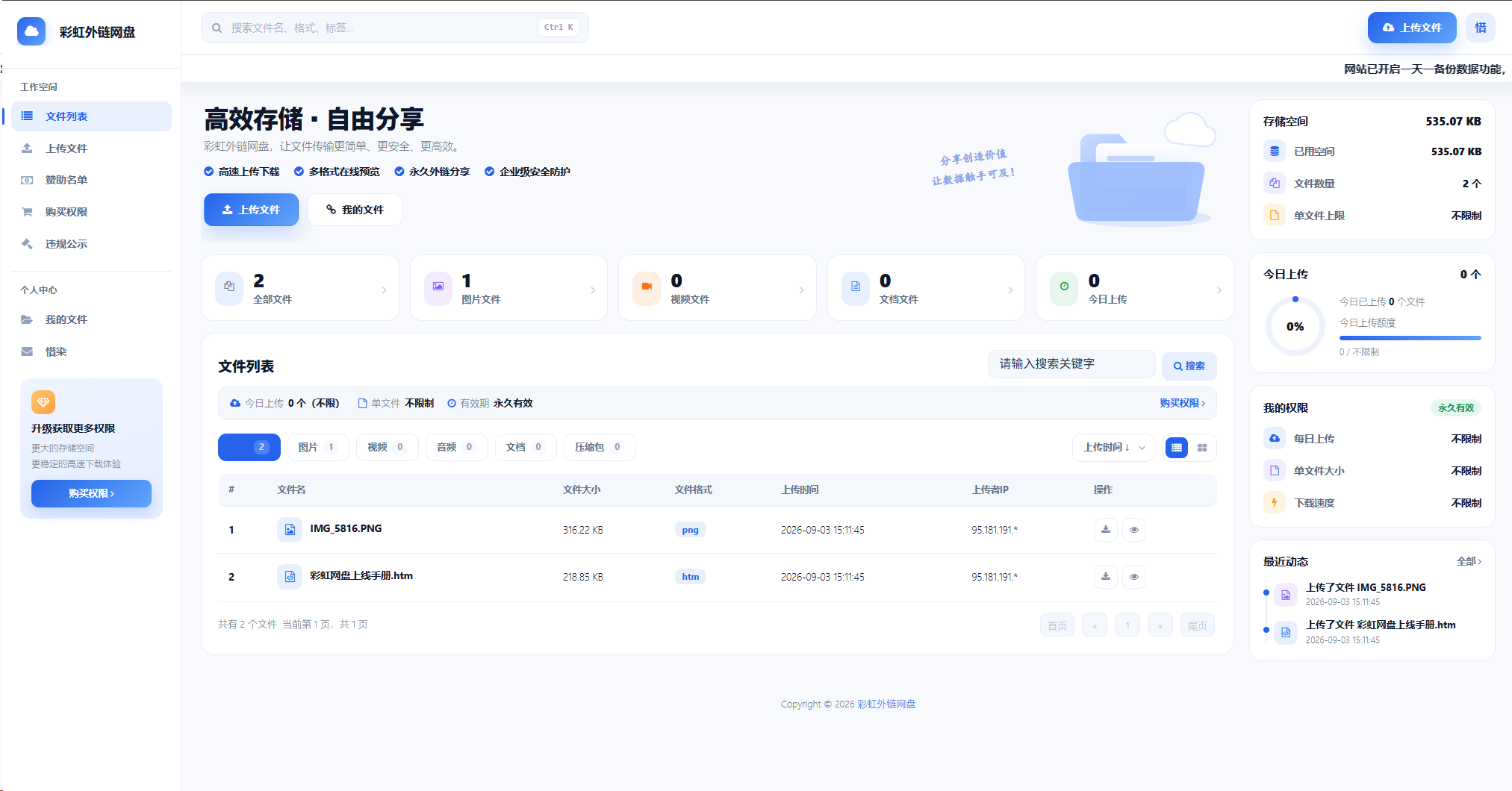Click the hero 上传文件 button
Image resolution: width=1512 pixels, height=791 pixels.
(x=251, y=210)
